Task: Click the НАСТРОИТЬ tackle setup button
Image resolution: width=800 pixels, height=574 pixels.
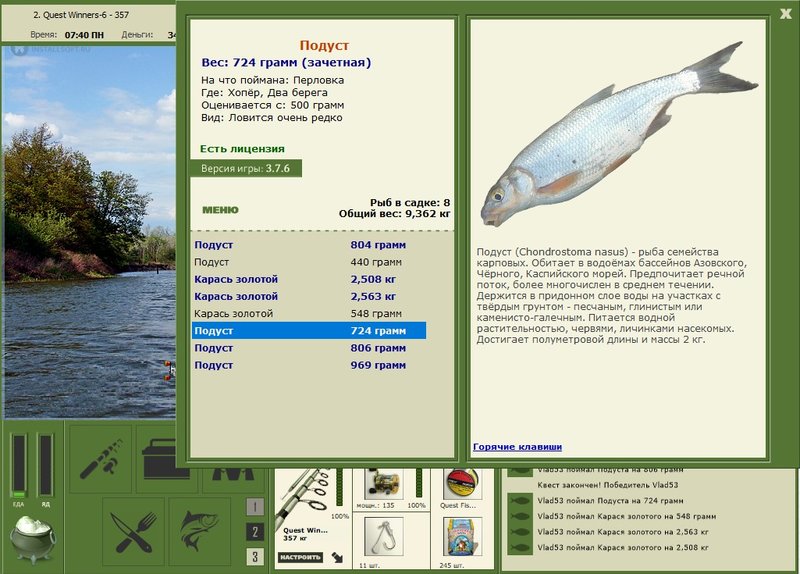Action: click(301, 557)
